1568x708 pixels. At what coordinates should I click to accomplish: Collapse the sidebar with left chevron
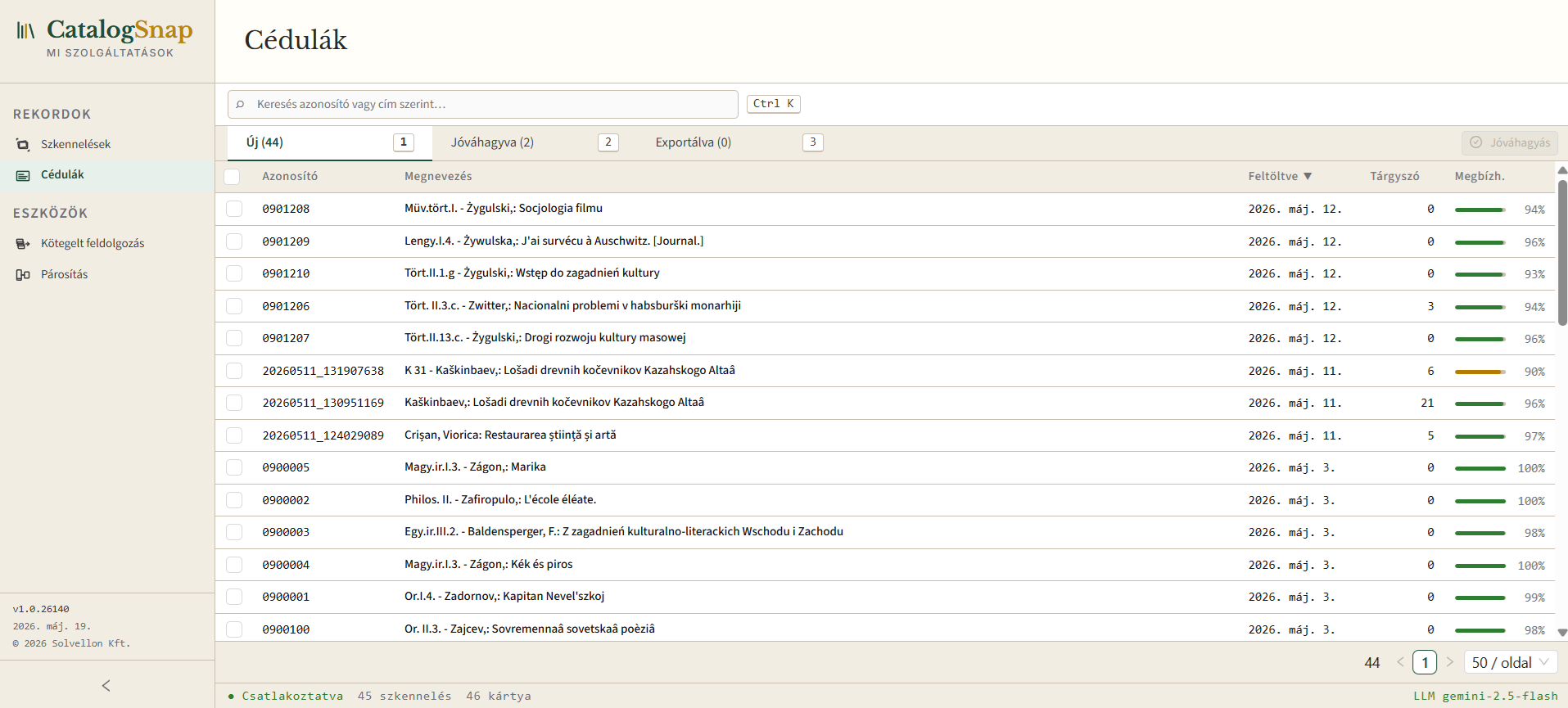tap(106, 685)
